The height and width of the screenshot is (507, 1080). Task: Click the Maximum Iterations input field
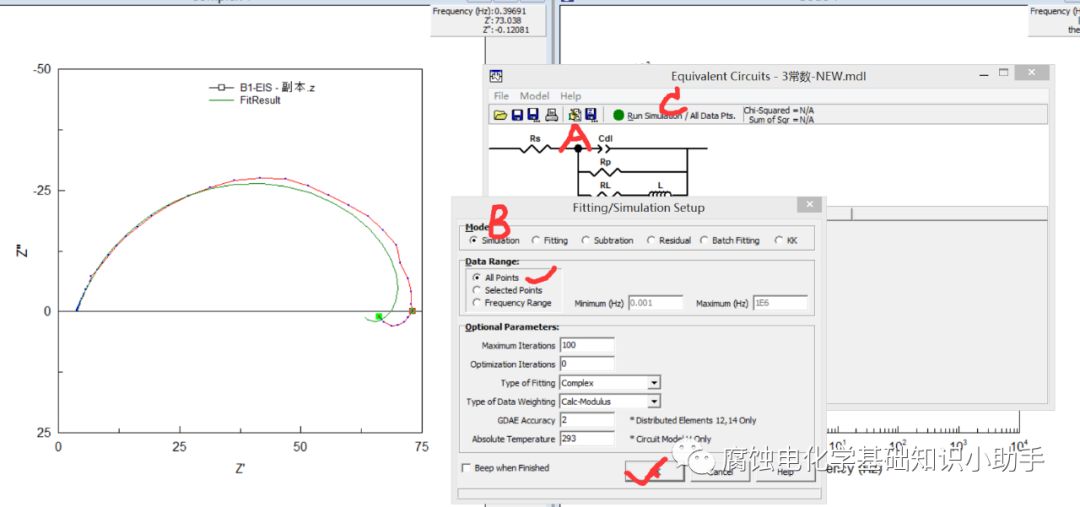[x=587, y=345]
